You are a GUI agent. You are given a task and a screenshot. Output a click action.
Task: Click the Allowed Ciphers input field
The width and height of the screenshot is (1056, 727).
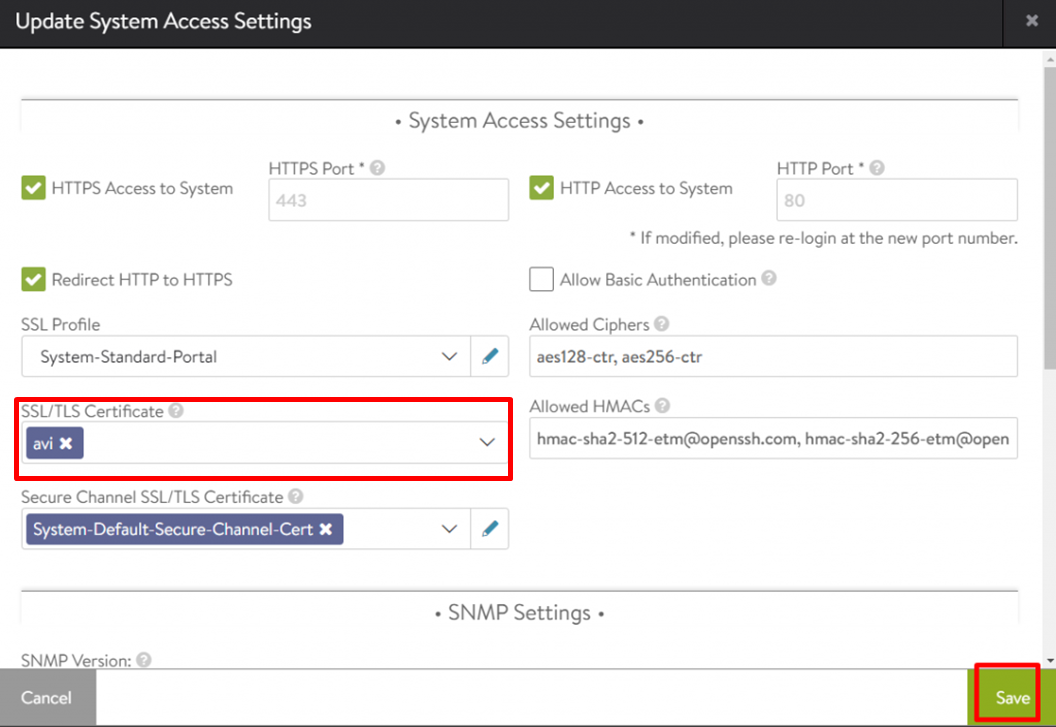(x=773, y=356)
